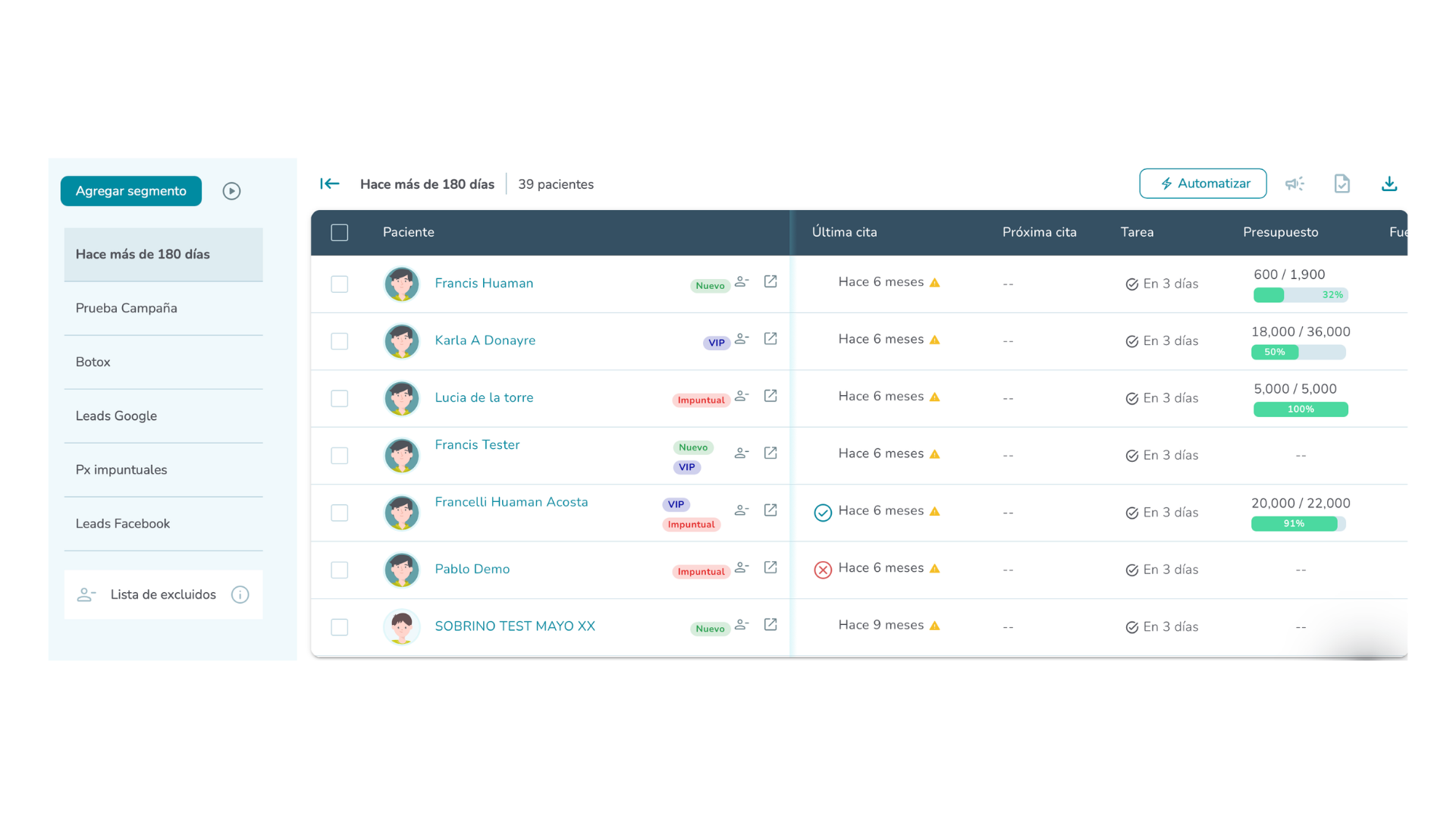This screenshot has height=819, width=1456.
Task: Click the play icon beside Agregar segmento
Action: tap(231, 191)
